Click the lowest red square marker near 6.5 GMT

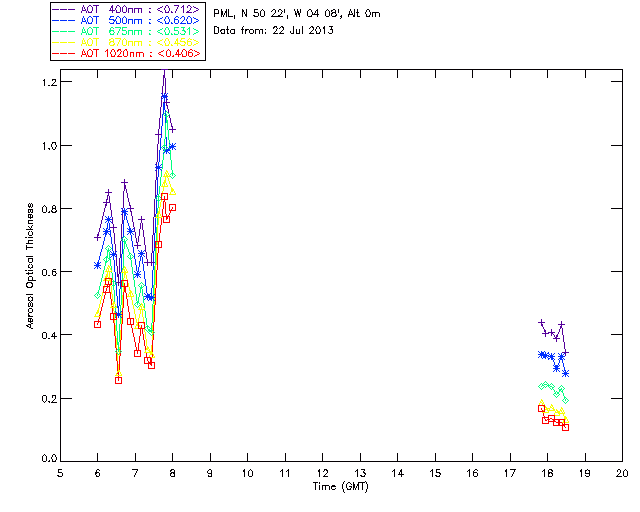coord(118,380)
